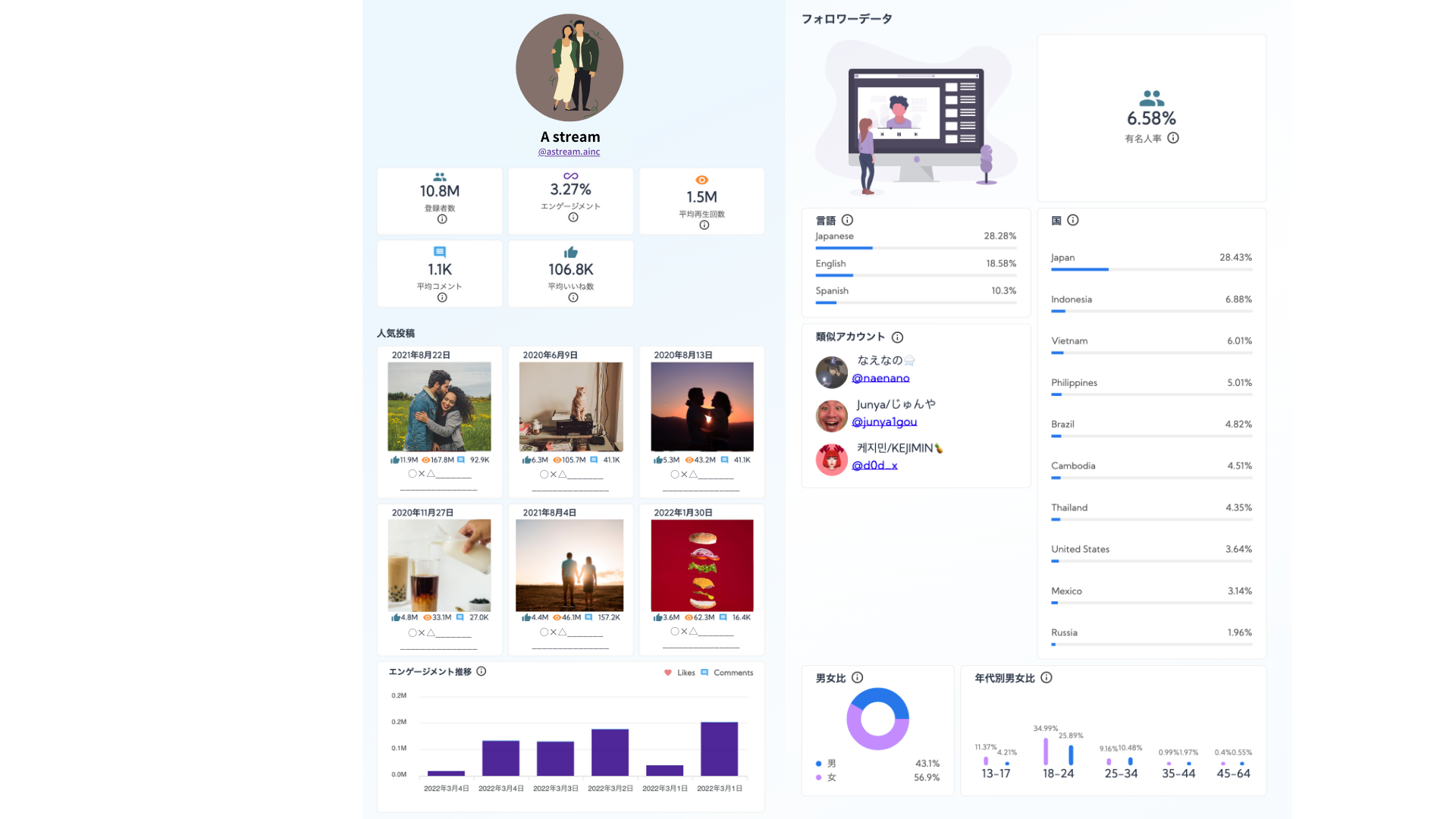
Task: Click info icon beside 類似アカウント heading
Action: (897, 337)
